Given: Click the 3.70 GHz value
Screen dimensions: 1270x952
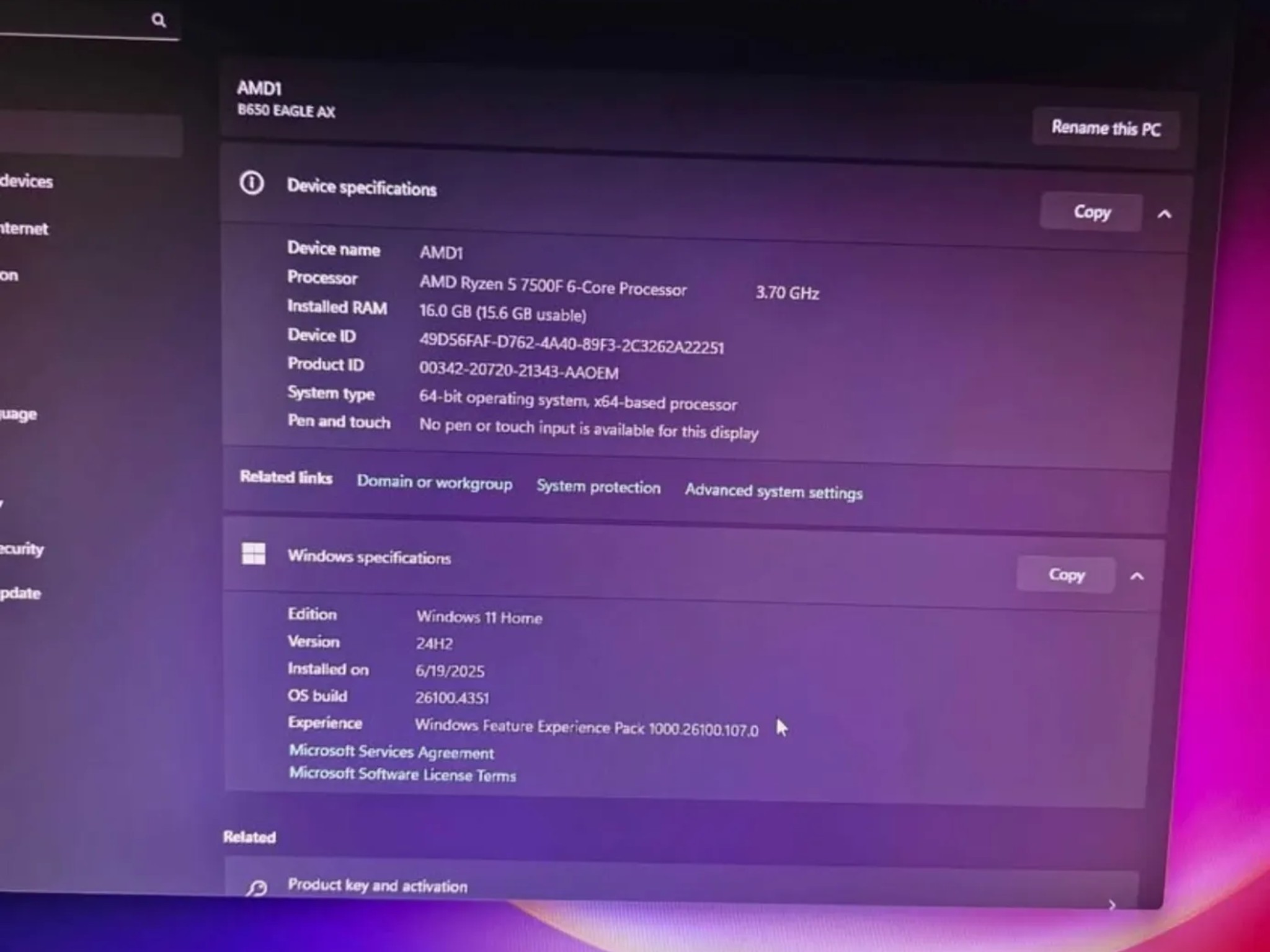Looking at the screenshot, I should pos(787,293).
